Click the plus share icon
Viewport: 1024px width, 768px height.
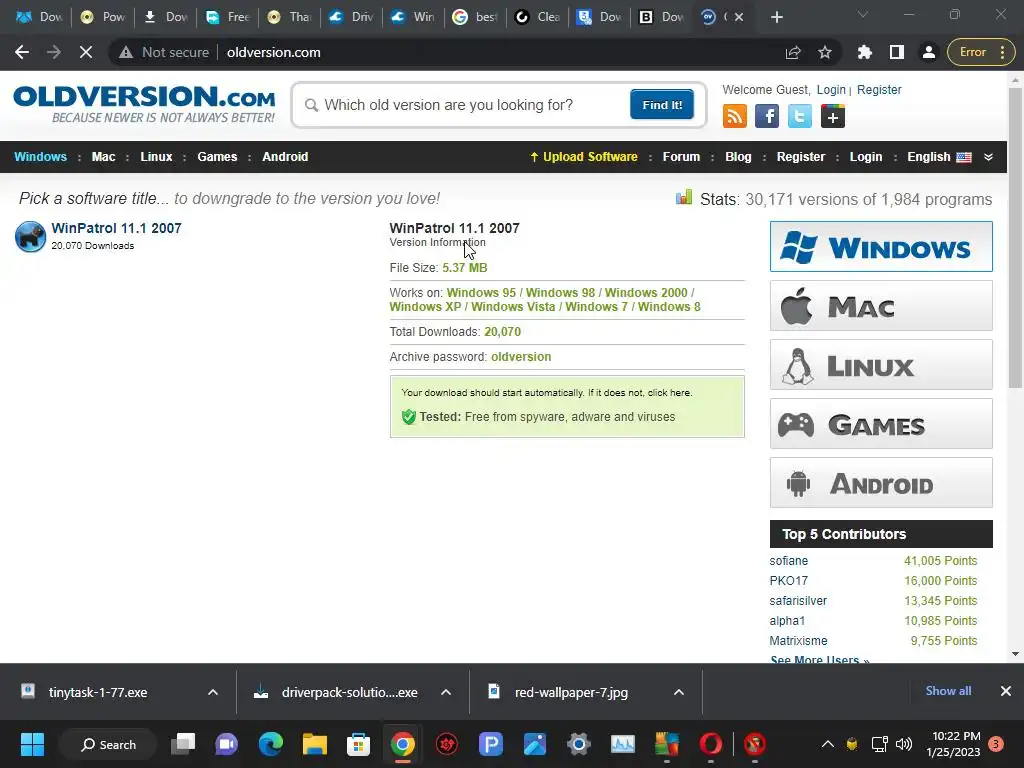pyautogui.click(x=833, y=116)
